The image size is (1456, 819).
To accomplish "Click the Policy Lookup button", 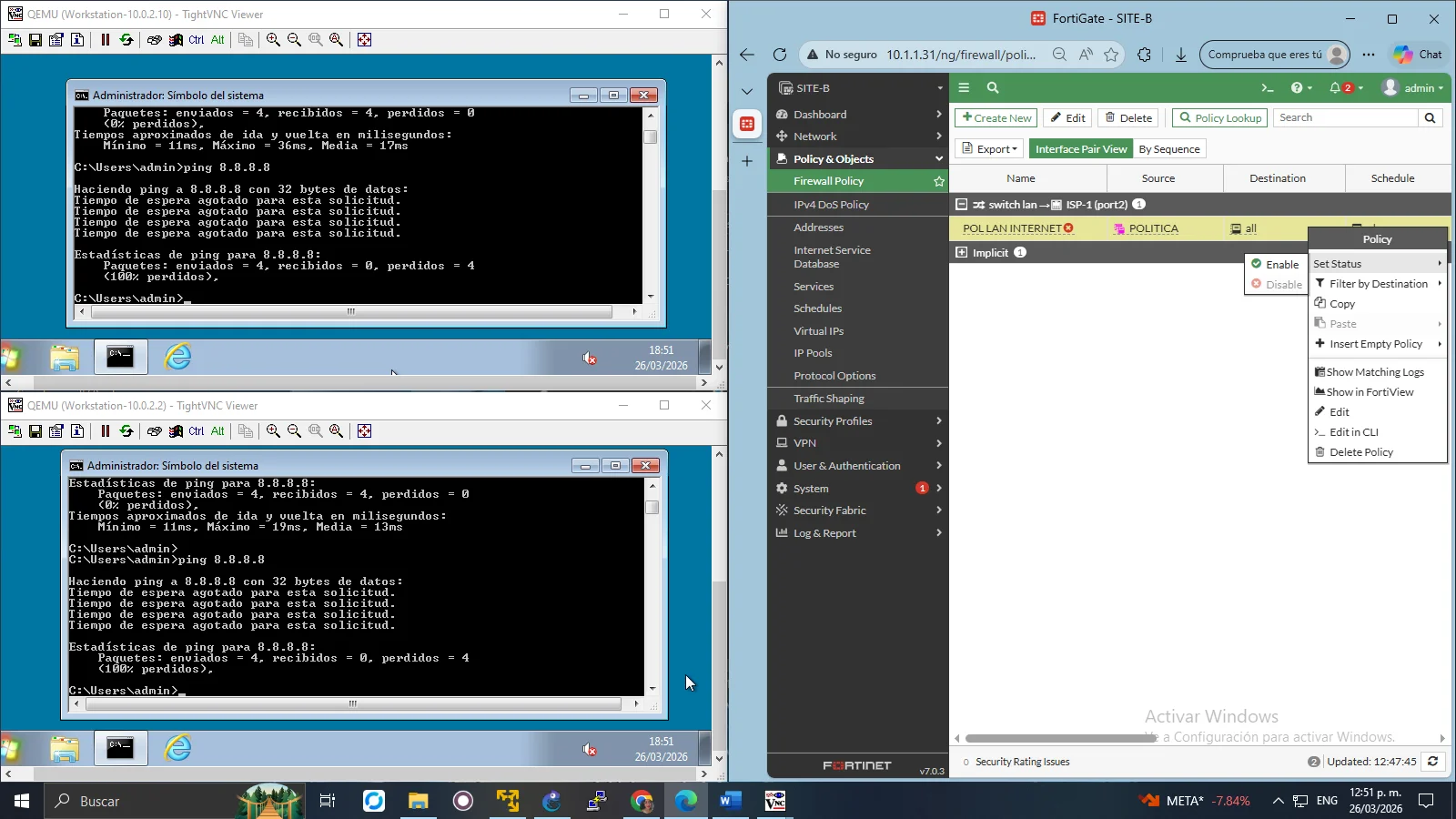I will click(x=1219, y=117).
